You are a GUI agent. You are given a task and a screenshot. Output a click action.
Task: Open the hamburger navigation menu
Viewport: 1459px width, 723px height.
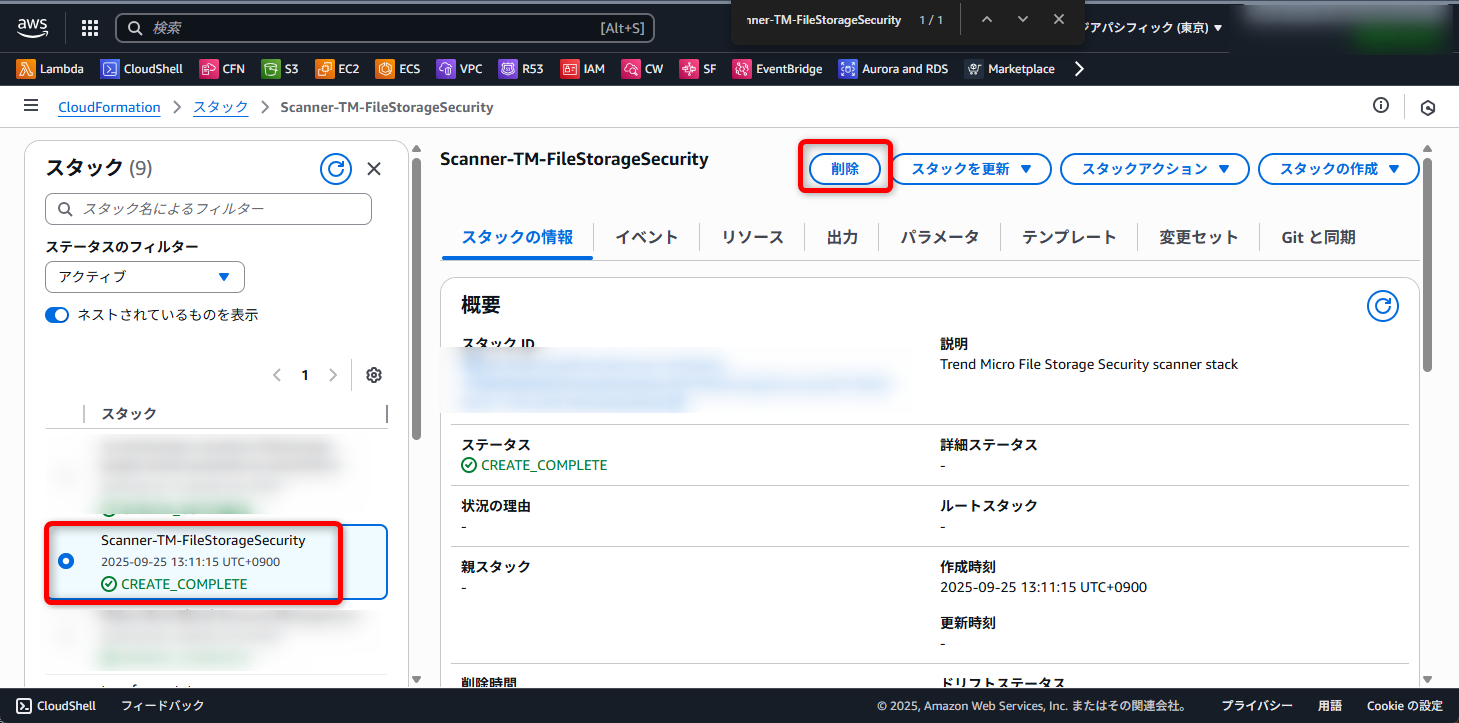[x=31, y=106]
